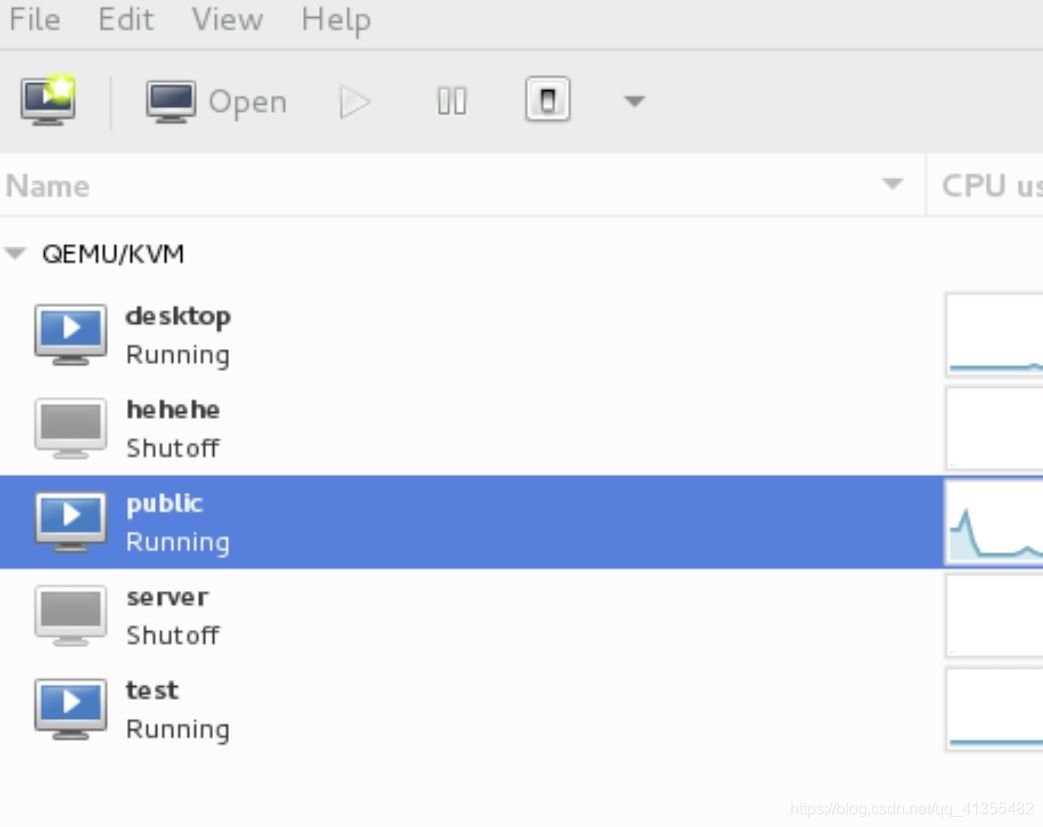Click the Run (play) toolbar button
Image resolution: width=1043 pixels, height=827 pixels.
[x=355, y=102]
